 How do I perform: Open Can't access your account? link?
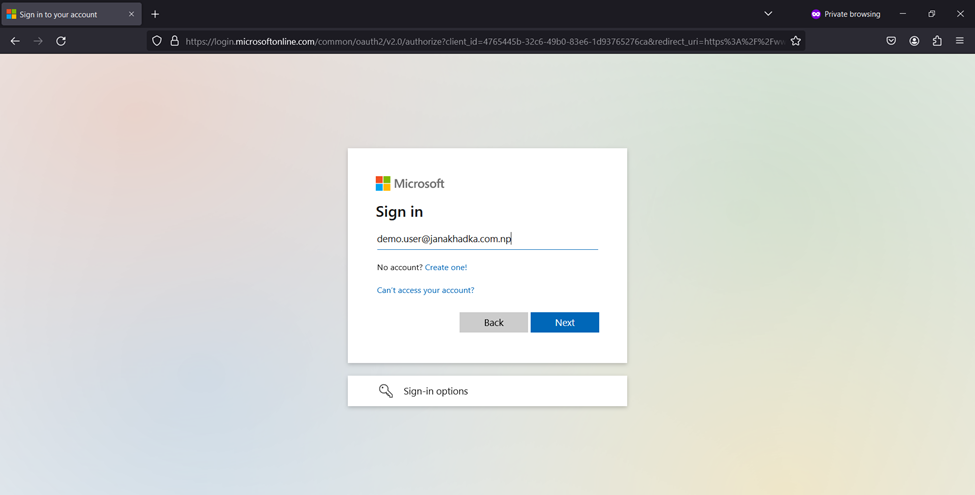click(x=425, y=290)
